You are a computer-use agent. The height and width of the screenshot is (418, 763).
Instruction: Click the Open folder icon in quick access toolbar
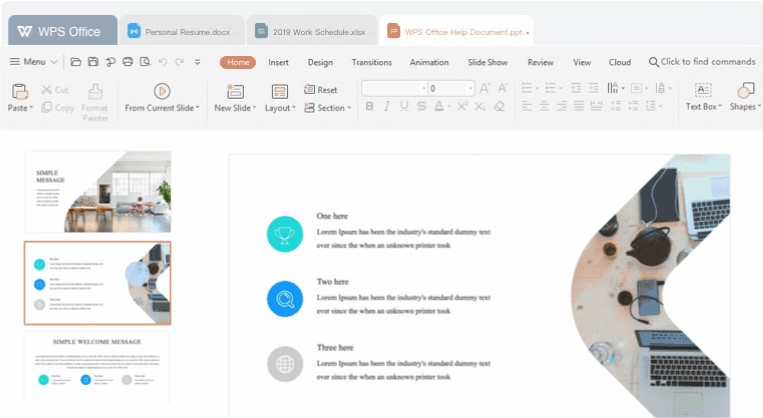[75, 62]
